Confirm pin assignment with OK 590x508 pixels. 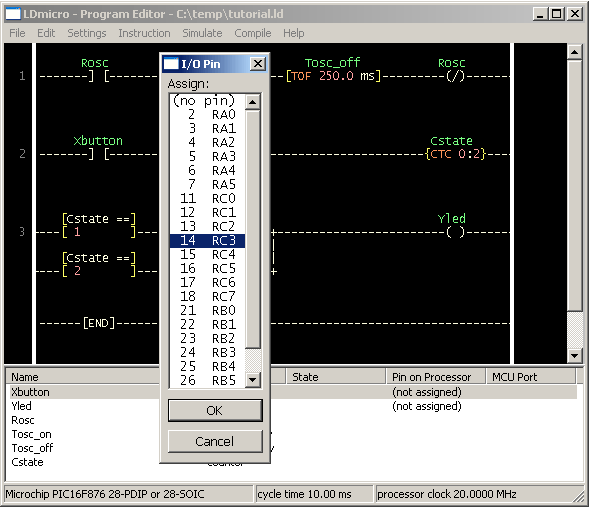tap(215, 411)
